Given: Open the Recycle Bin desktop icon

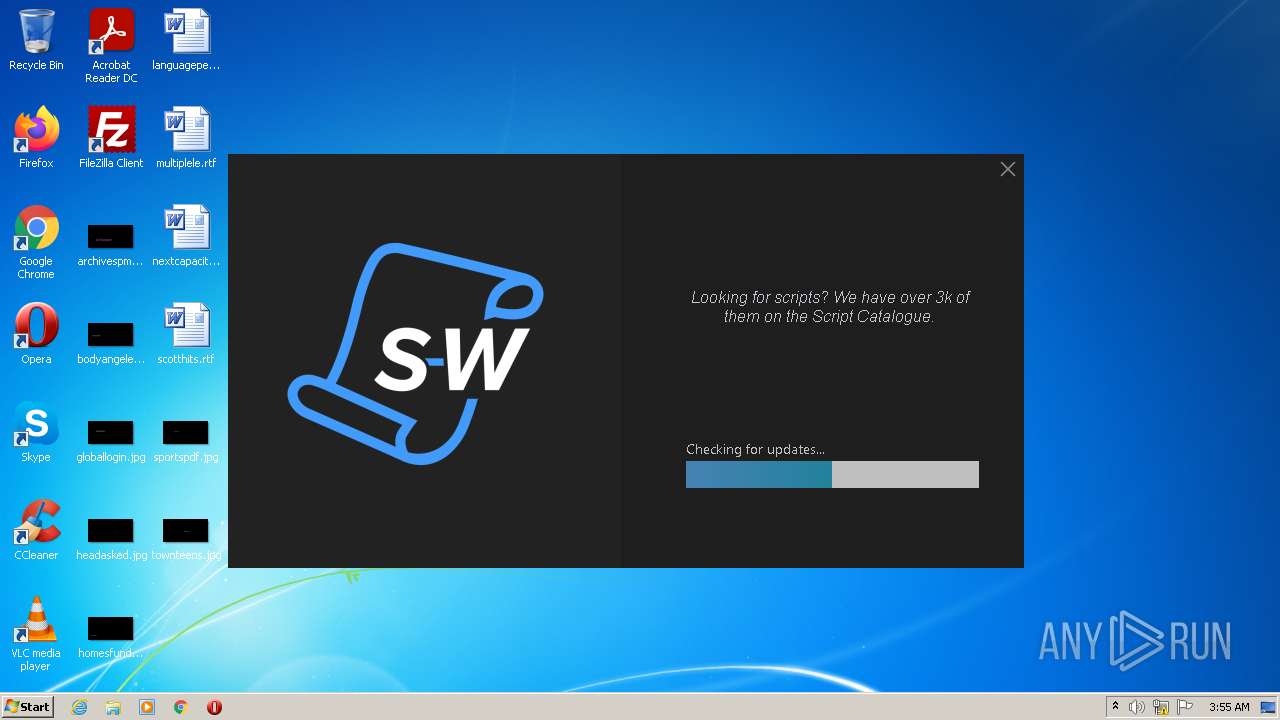Looking at the screenshot, I should click(x=36, y=40).
